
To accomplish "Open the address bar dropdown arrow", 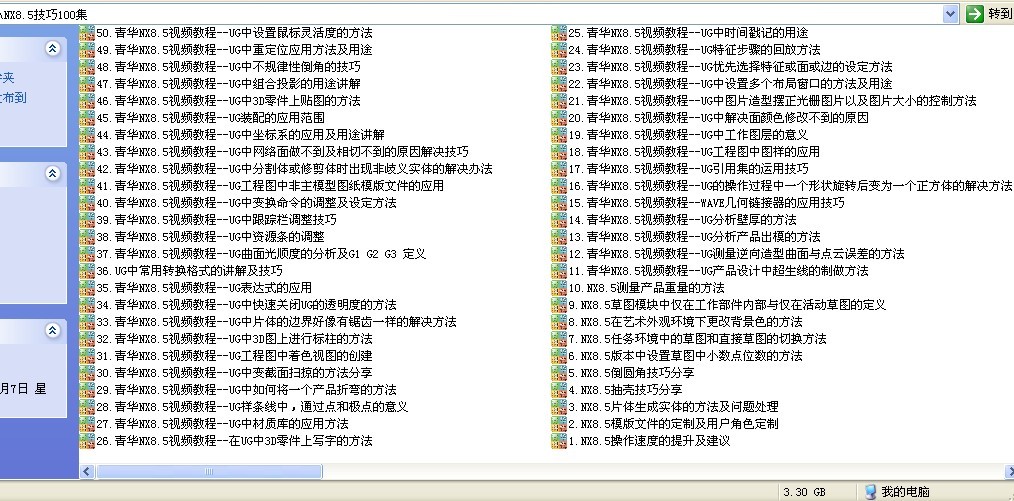I will coord(950,14).
